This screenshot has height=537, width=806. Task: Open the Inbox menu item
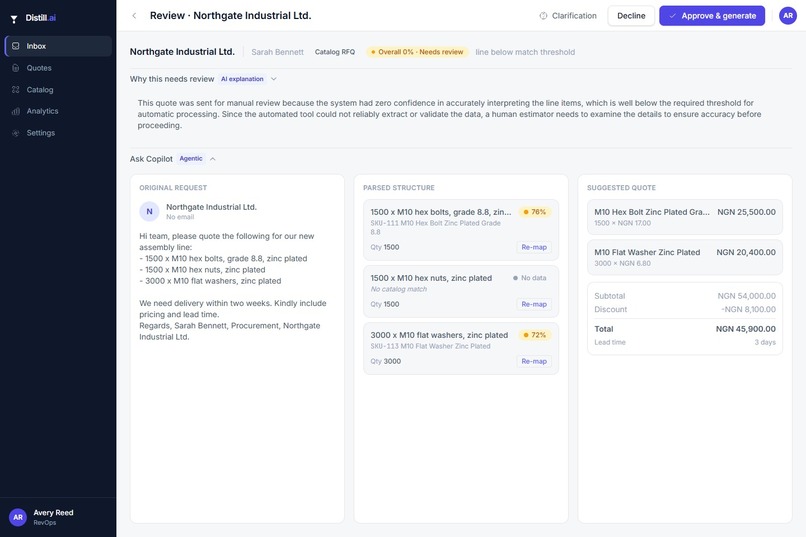point(58,46)
